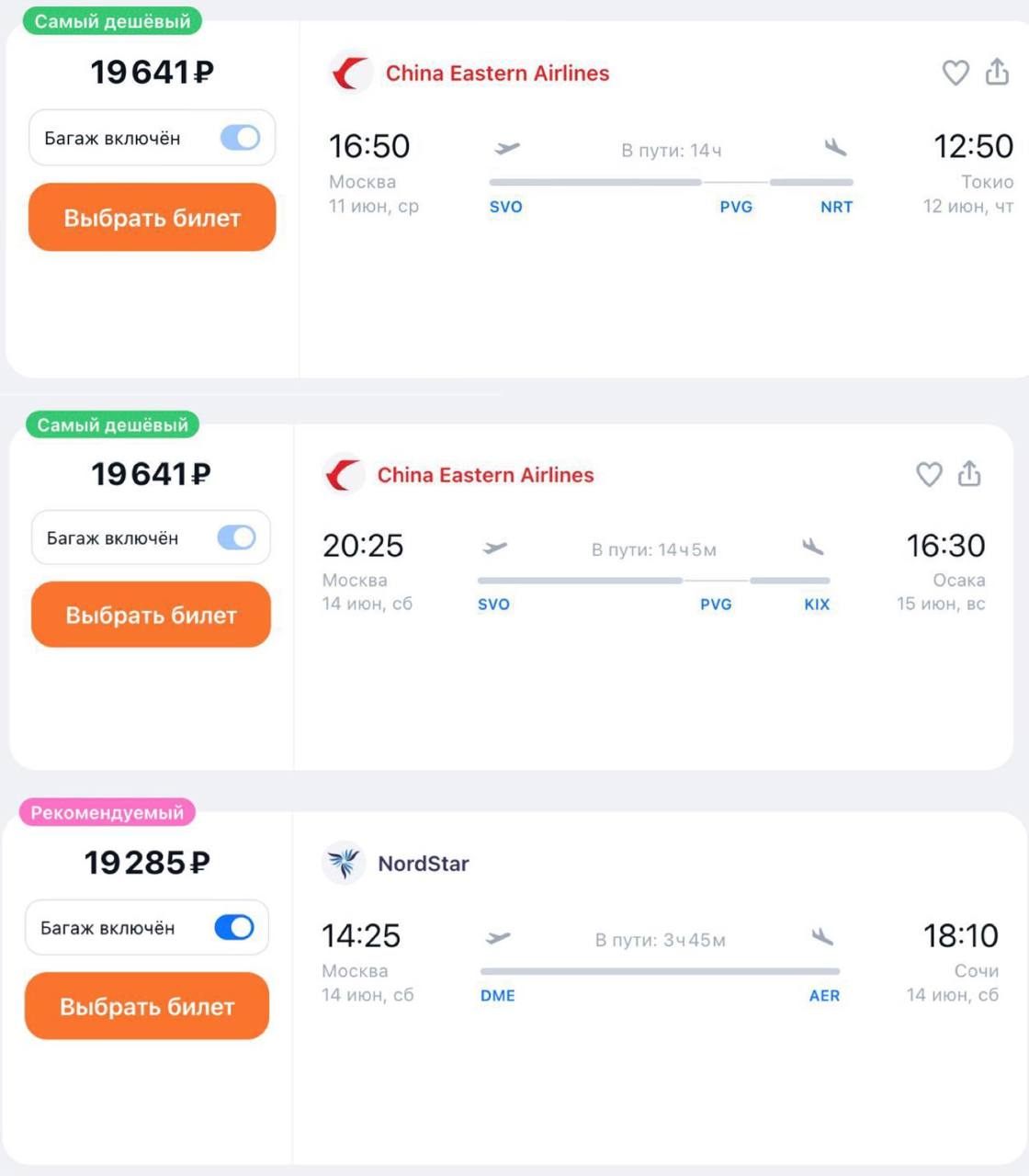The height and width of the screenshot is (1176, 1029).
Task: Click the NordStar airline logo
Action: coord(344,863)
